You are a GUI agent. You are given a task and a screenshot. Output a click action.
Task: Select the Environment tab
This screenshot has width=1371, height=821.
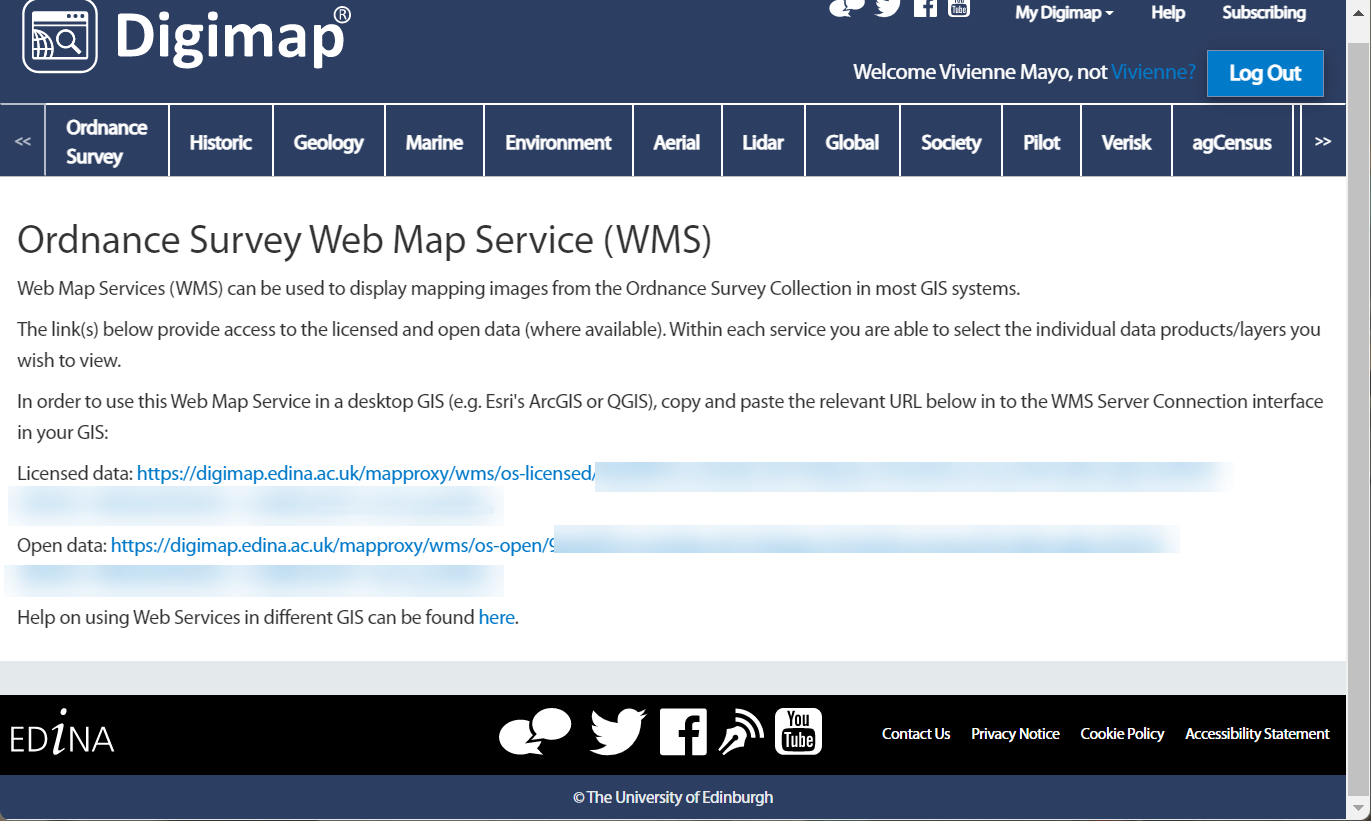[x=558, y=141]
